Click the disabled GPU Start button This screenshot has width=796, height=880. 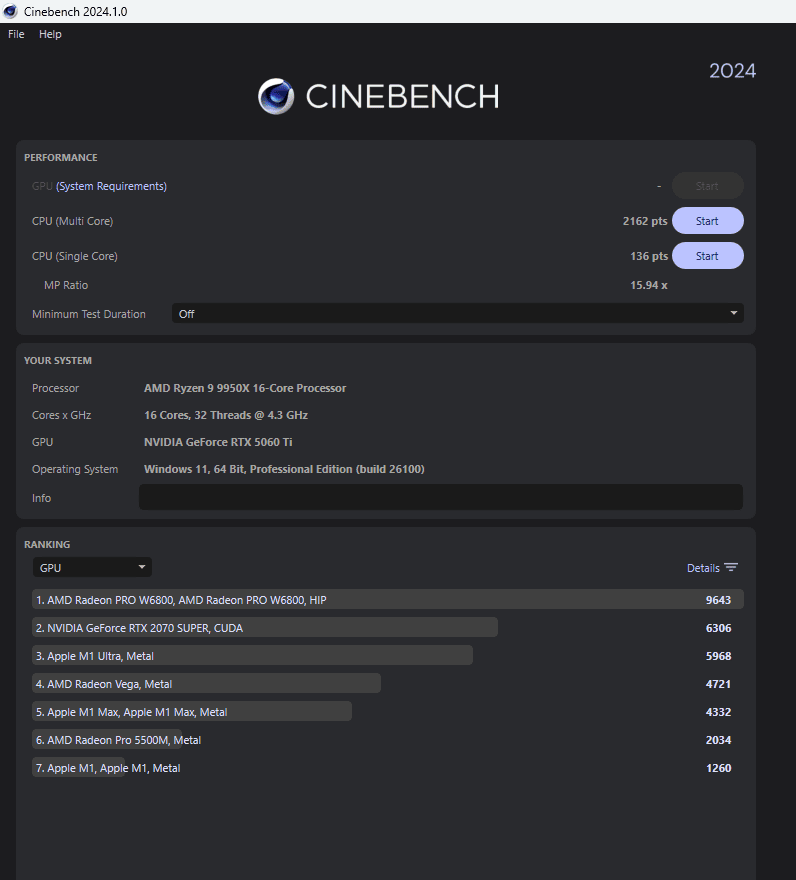(707, 186)
